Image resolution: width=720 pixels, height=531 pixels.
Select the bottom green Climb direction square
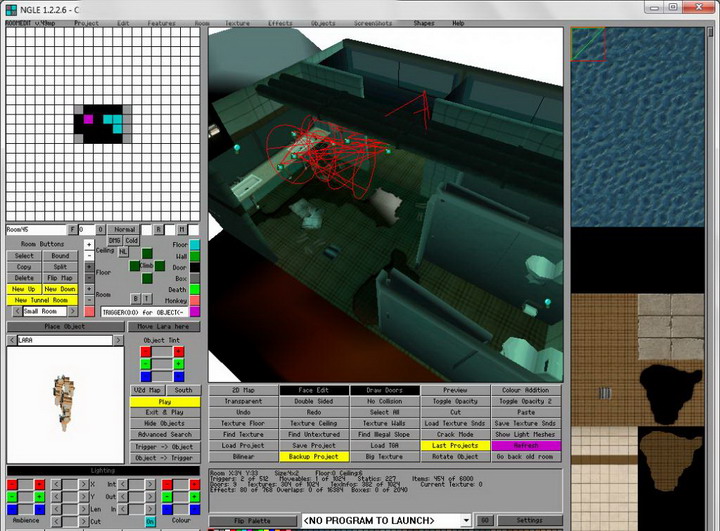point(147,278)
